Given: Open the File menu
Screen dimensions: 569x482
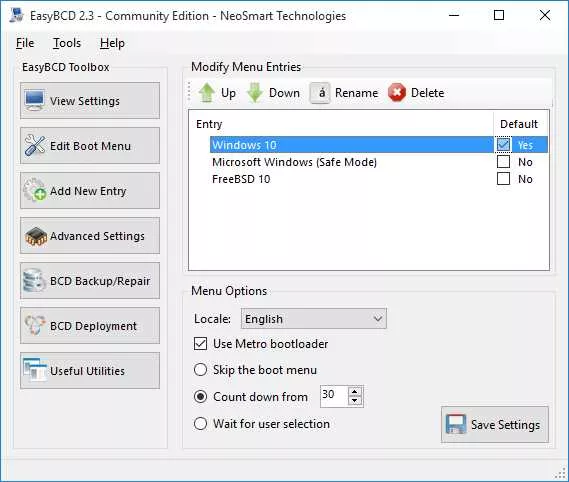Looking at the screenshot, I should point(25,43).
